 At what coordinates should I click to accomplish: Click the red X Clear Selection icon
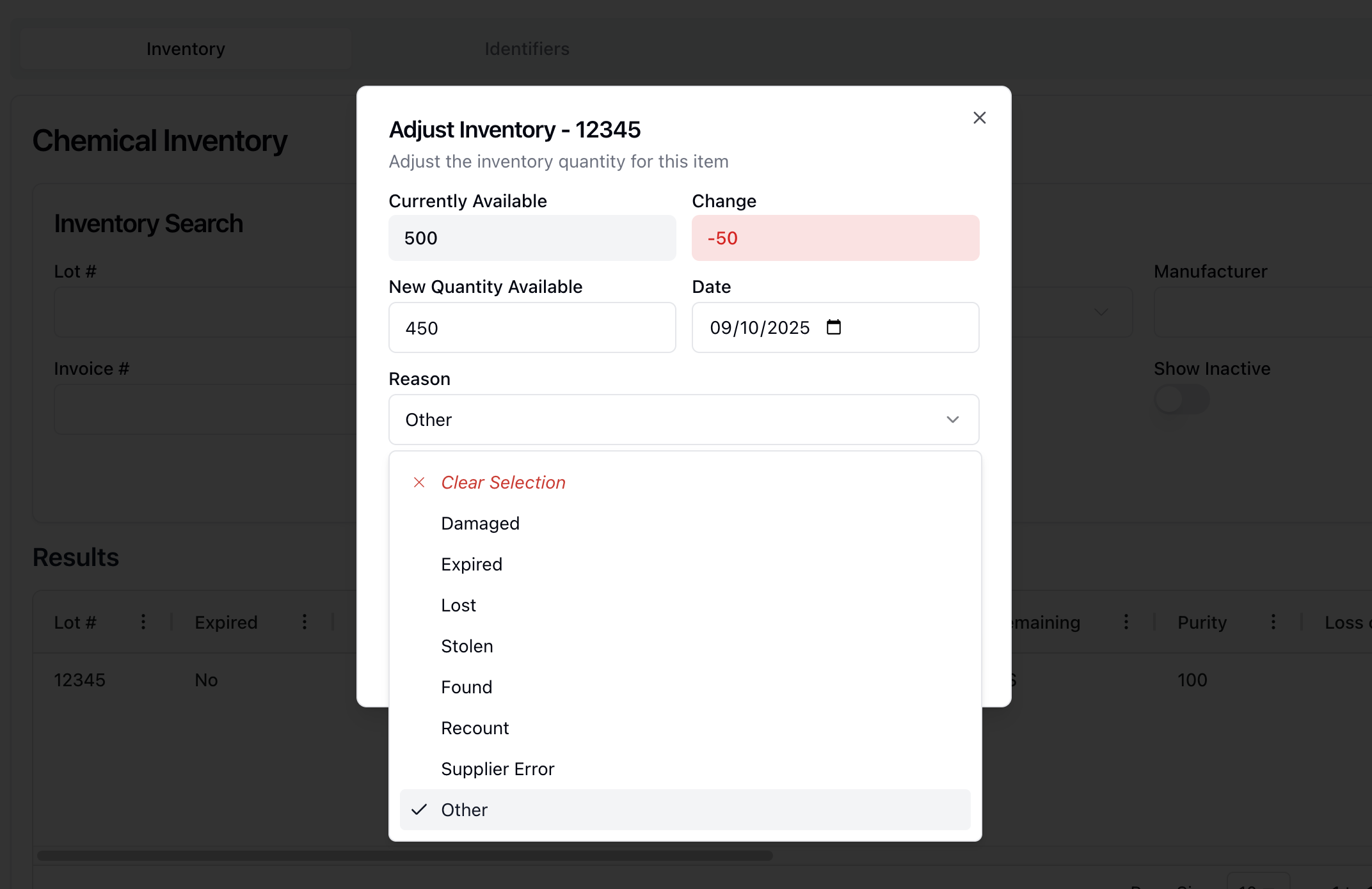pyautogui.click(x=419, y=482)
